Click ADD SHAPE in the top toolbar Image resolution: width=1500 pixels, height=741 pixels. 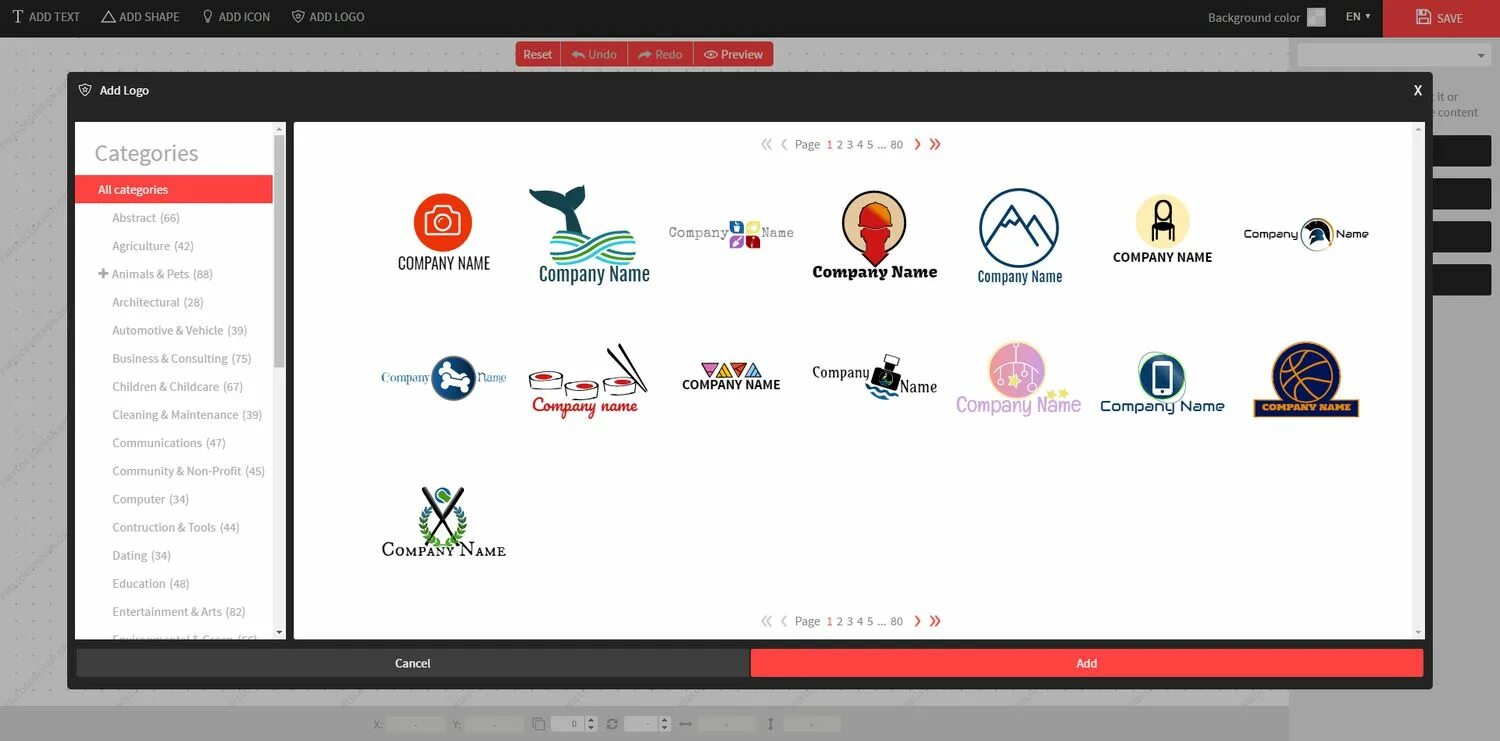pos(140,17)
